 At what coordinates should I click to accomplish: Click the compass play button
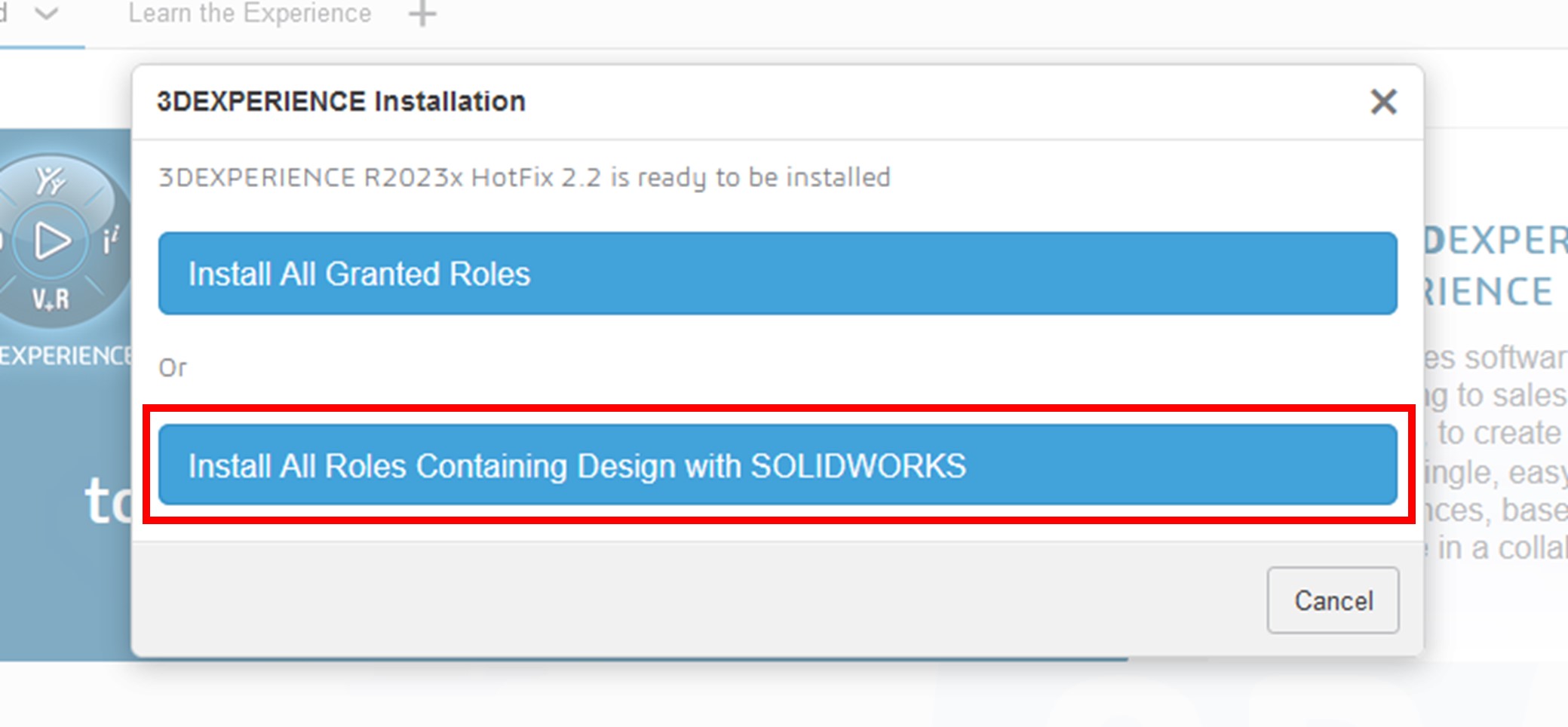coord(51,241)
